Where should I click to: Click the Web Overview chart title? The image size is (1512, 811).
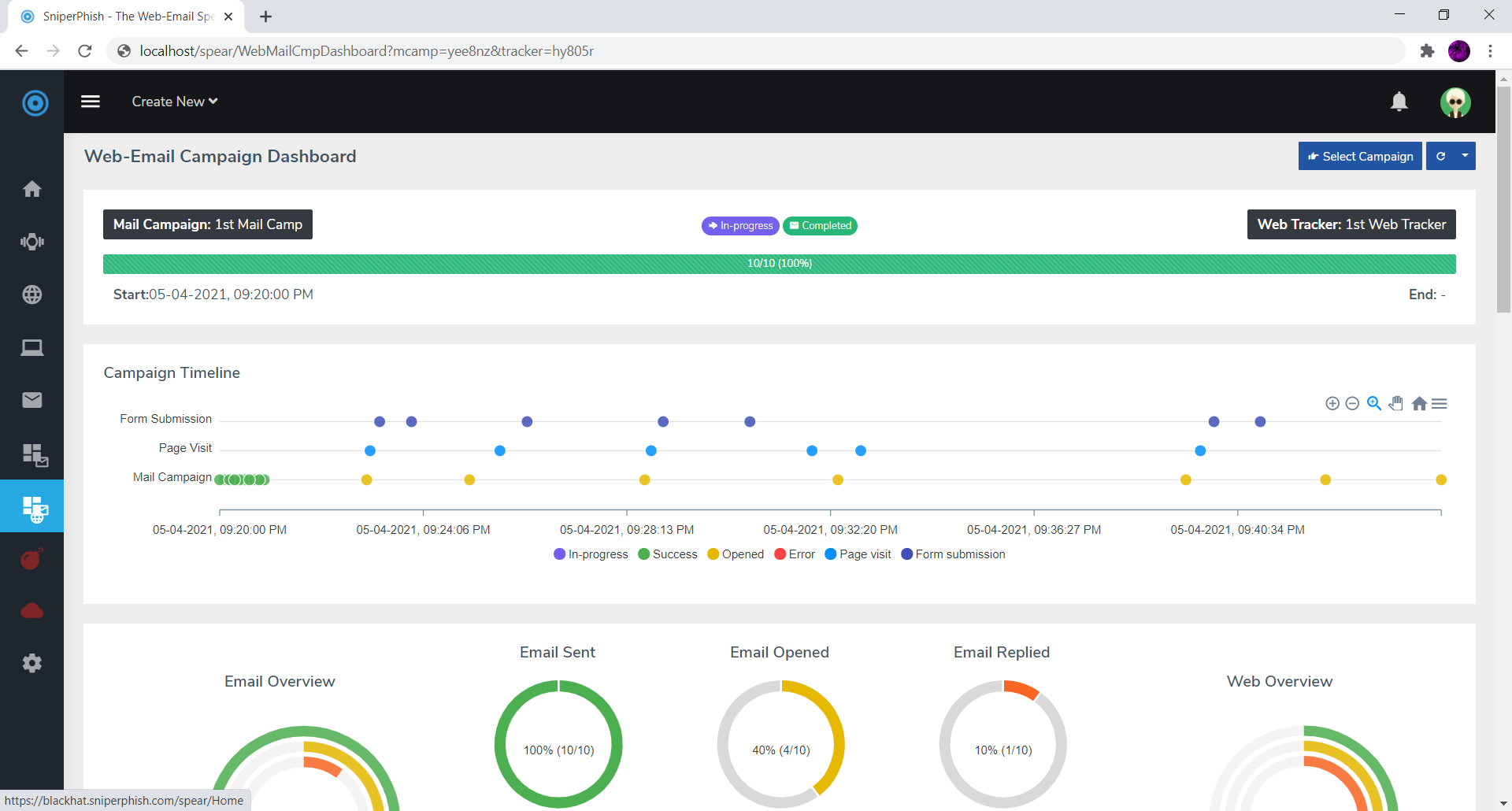[1280, 681]
